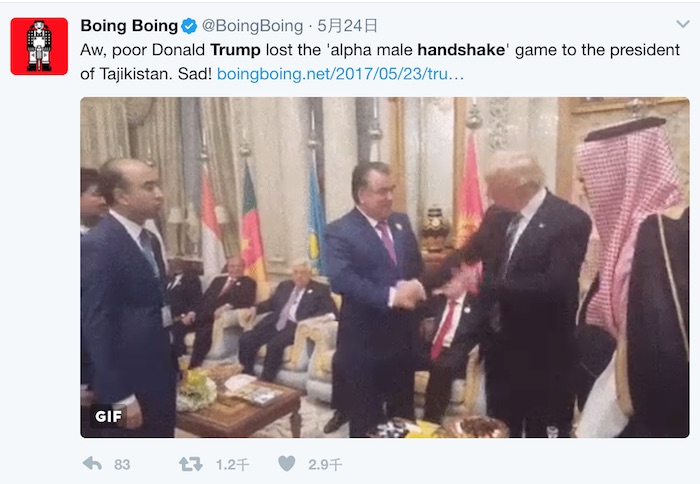The width and height of the screenshot is (700, 484).
Task: Click the 1.2千 retweet count
Action: pyautogui.click(x=232, y=465)
